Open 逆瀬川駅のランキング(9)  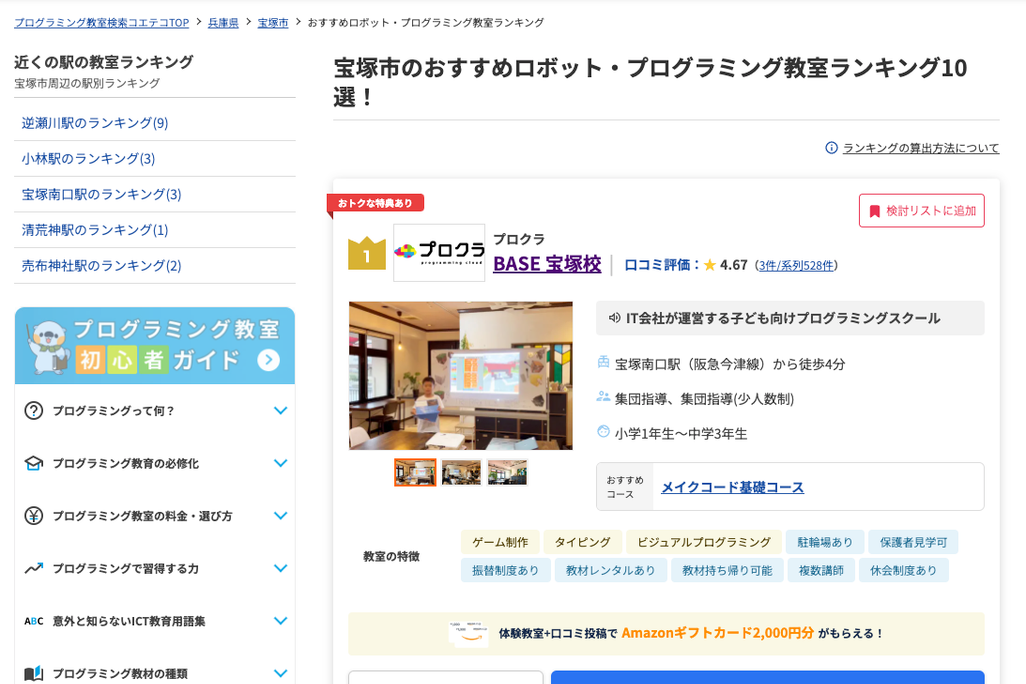pyautogui.click(x=95, y=123)
